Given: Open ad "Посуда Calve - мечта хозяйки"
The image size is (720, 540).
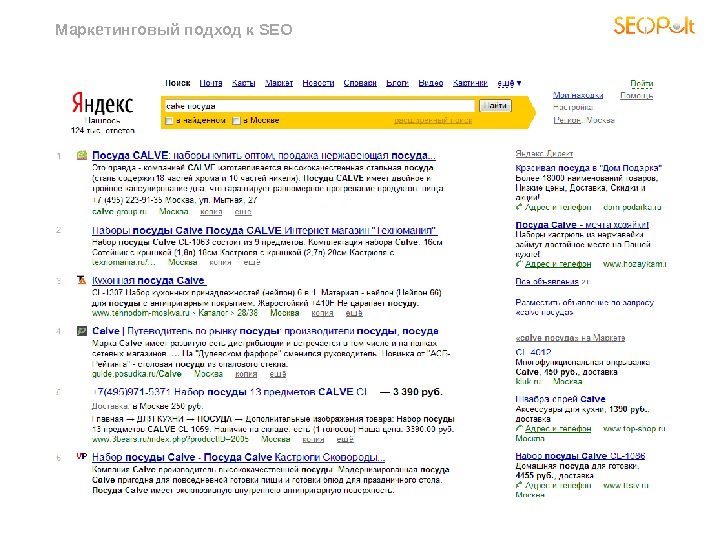Looking at the screenshot, I should tap(582, 225).
